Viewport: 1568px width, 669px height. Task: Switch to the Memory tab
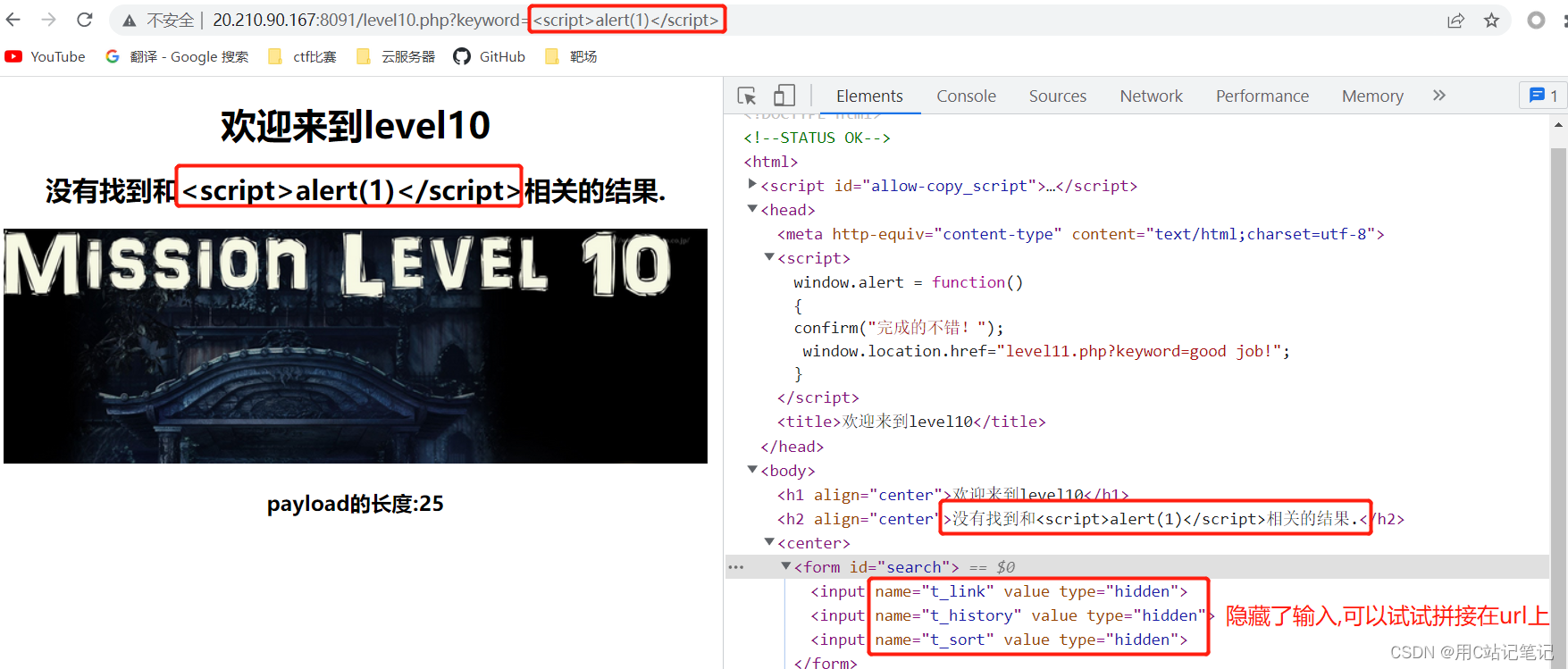(x=1372, y=96)
